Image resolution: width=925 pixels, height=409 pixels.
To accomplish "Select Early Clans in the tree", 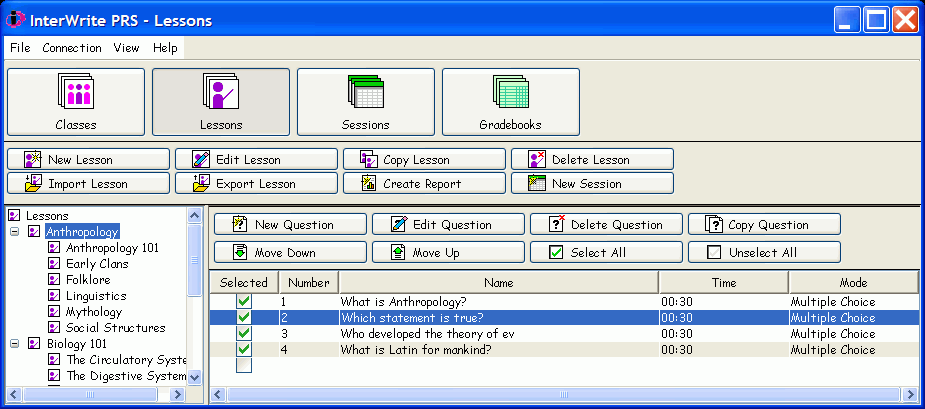I will pyautogui.click(x=97, y=264).
